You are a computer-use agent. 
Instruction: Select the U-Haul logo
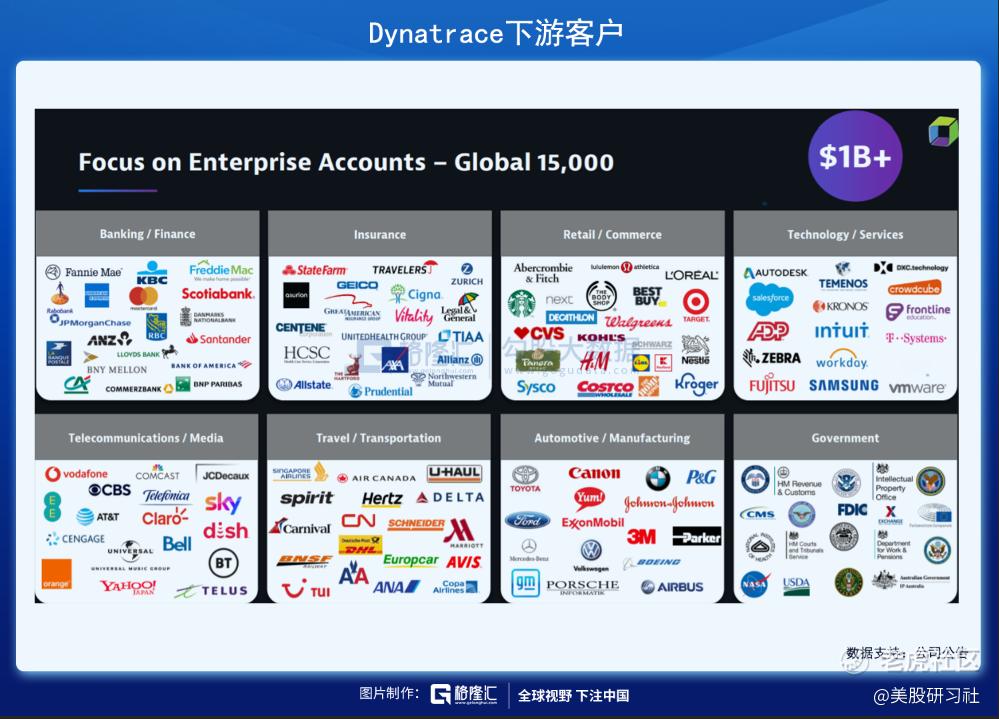(x=454, y=473)
